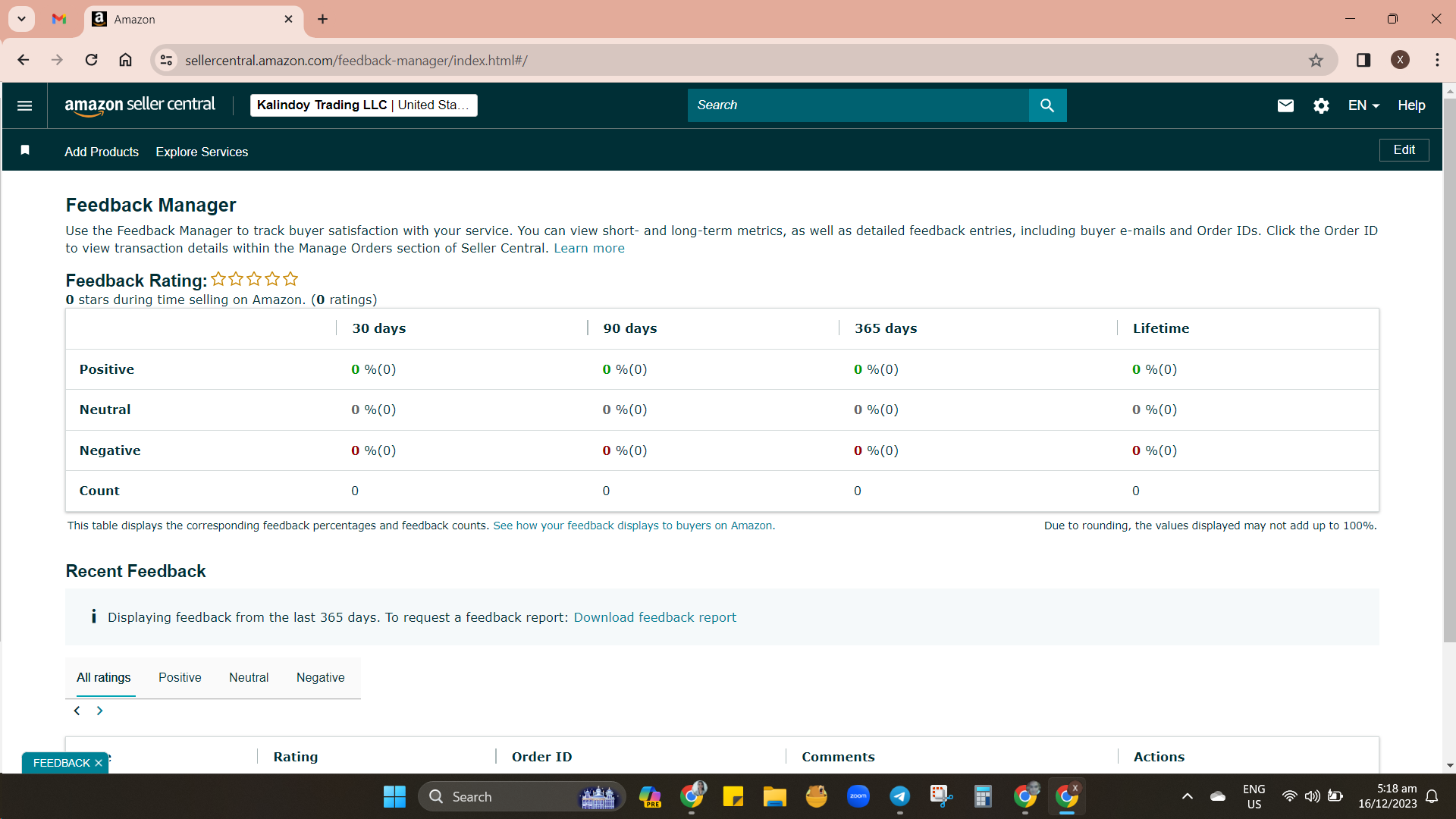Screen dimensions: 1456x819
Task: Close the Amazon browser tab
Action: (288, 19)
